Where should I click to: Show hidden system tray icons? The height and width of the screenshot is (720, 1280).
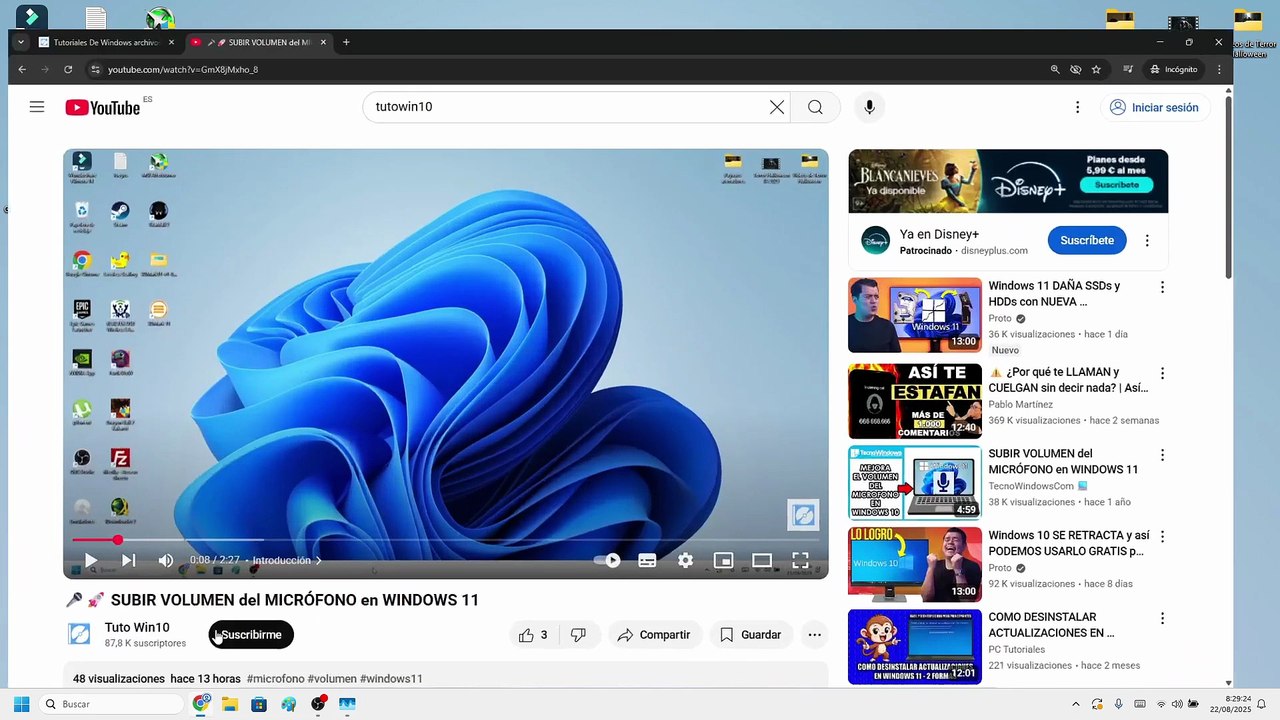pos(1076,704)
